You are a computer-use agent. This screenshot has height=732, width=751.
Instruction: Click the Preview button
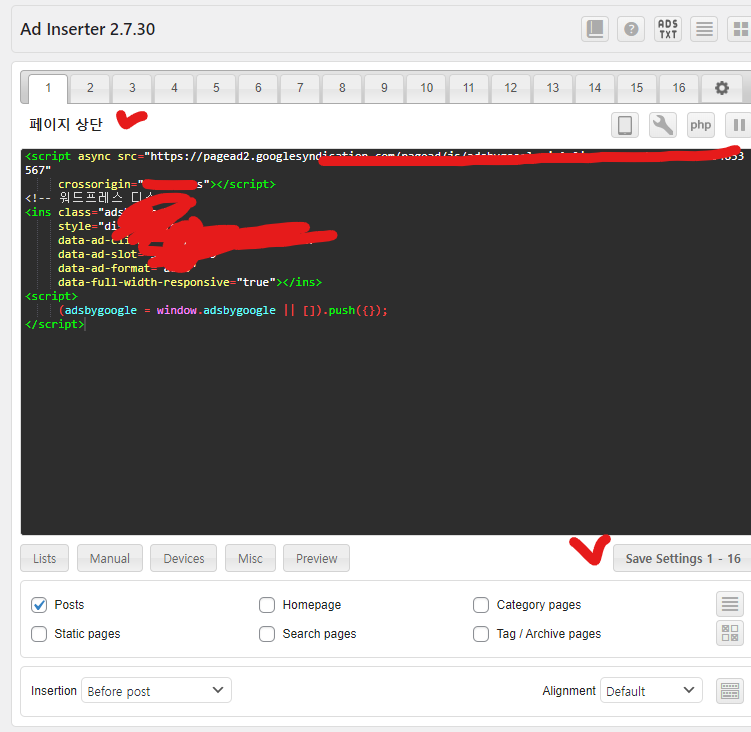[x=316, y=559]
